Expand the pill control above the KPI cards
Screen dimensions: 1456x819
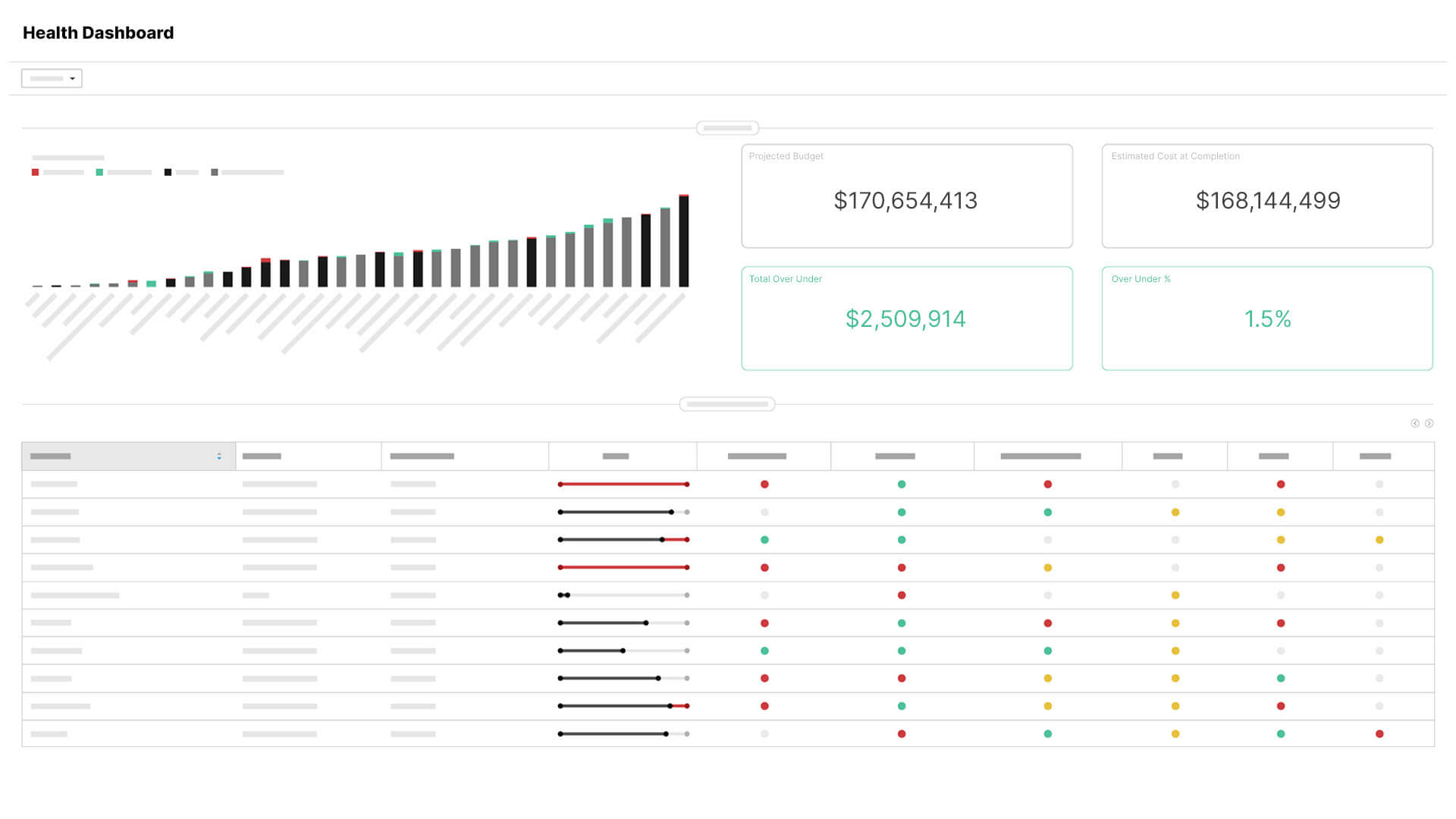pos(726,127)
